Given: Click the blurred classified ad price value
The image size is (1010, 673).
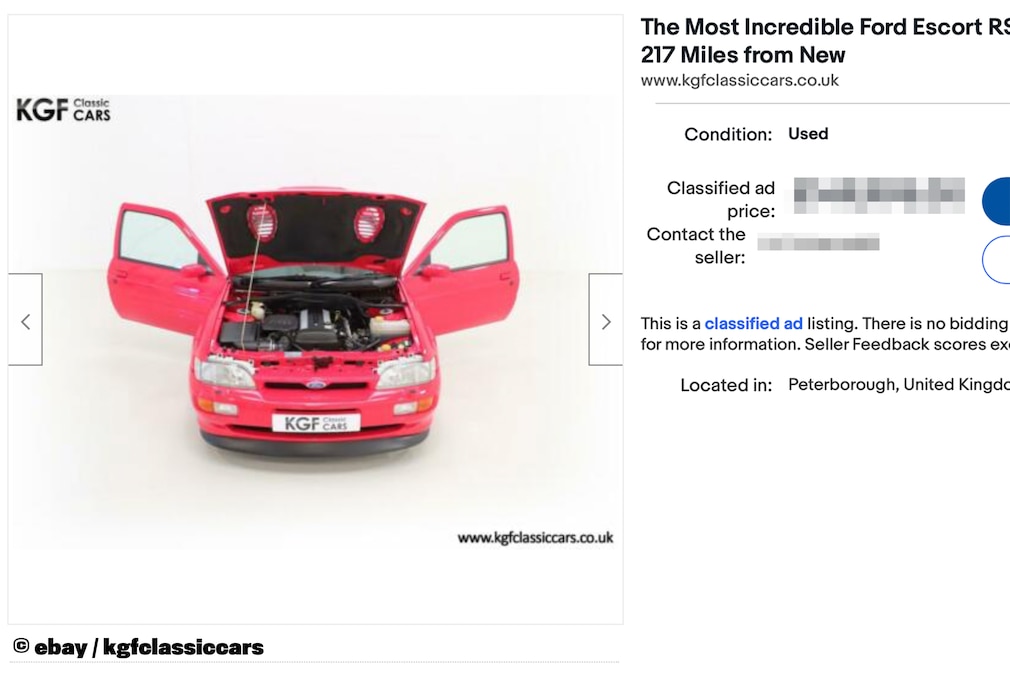Looking at the screenshot, I should point(879,195).
